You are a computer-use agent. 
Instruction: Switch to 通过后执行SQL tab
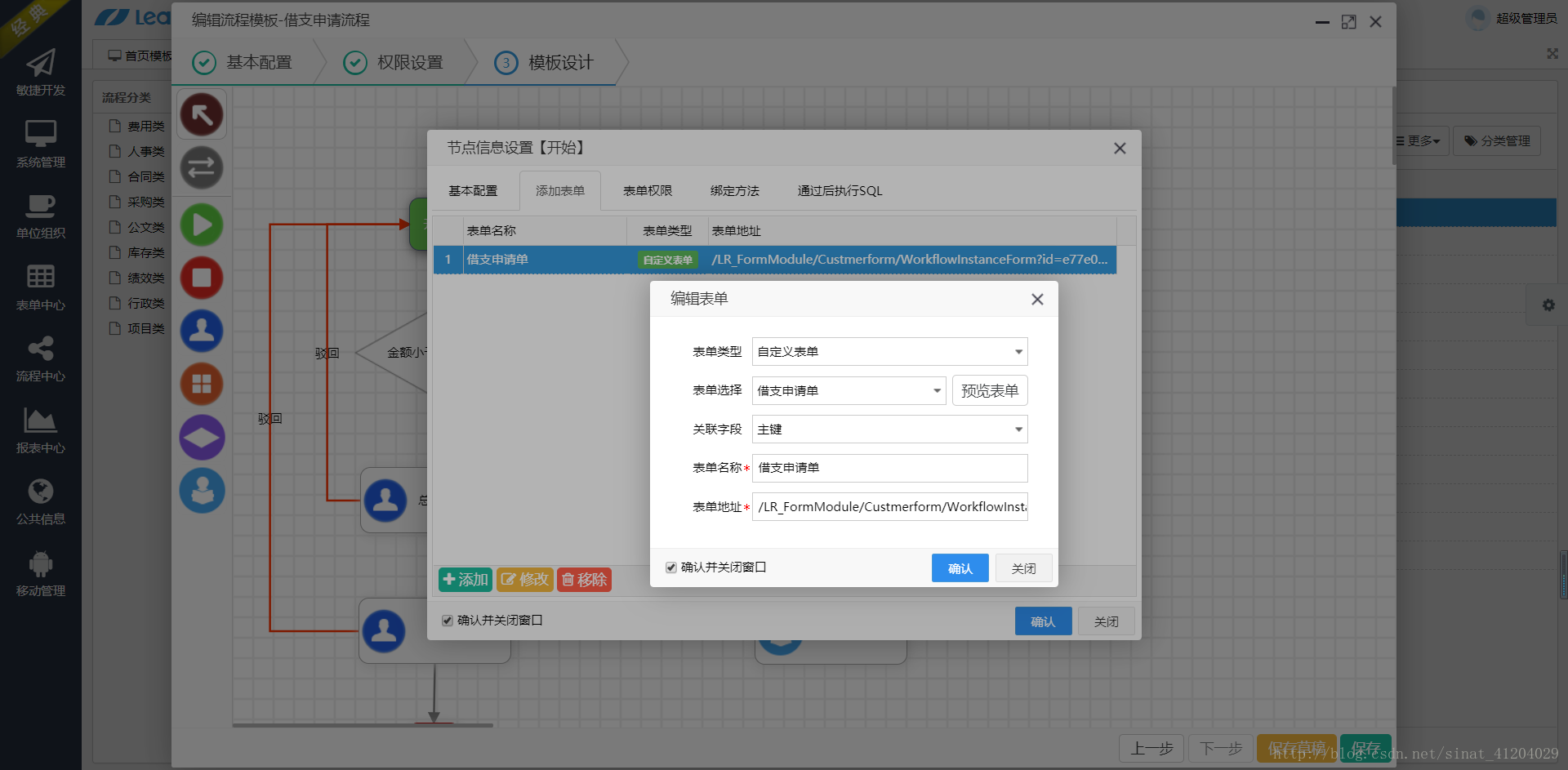click(x=840, y=191)
